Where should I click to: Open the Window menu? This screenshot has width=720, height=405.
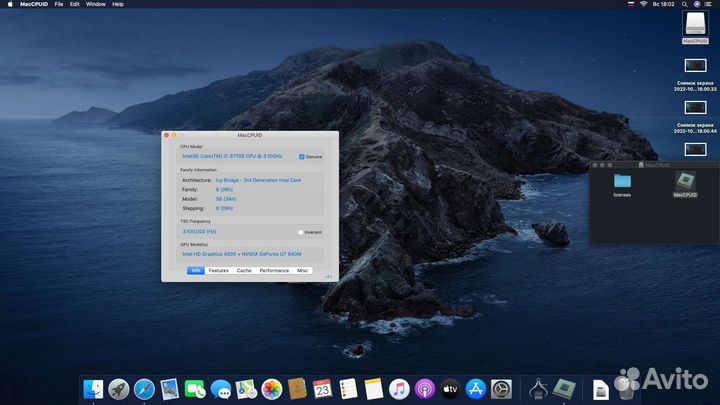[x=96, y=4]
